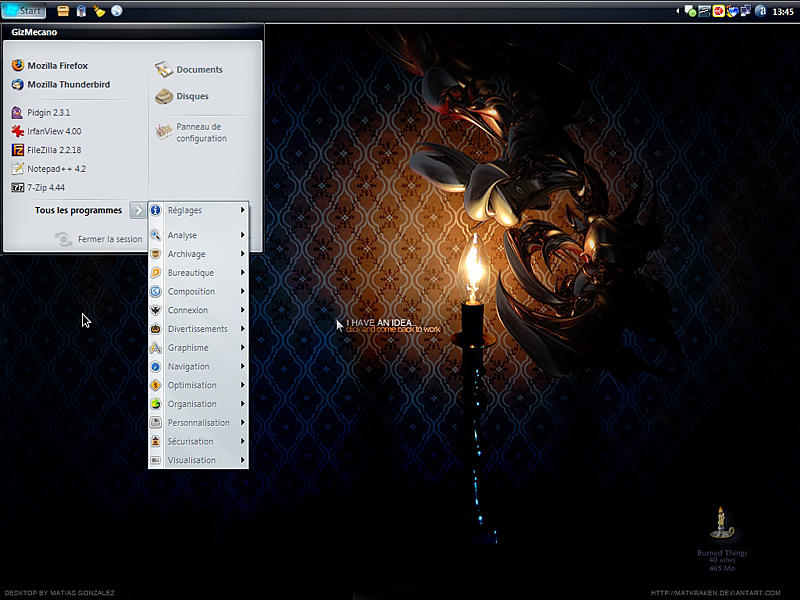Open the Navigation submenu
Image resolution: width=800 pixels, height=600 pixels.
pos(198,366)
